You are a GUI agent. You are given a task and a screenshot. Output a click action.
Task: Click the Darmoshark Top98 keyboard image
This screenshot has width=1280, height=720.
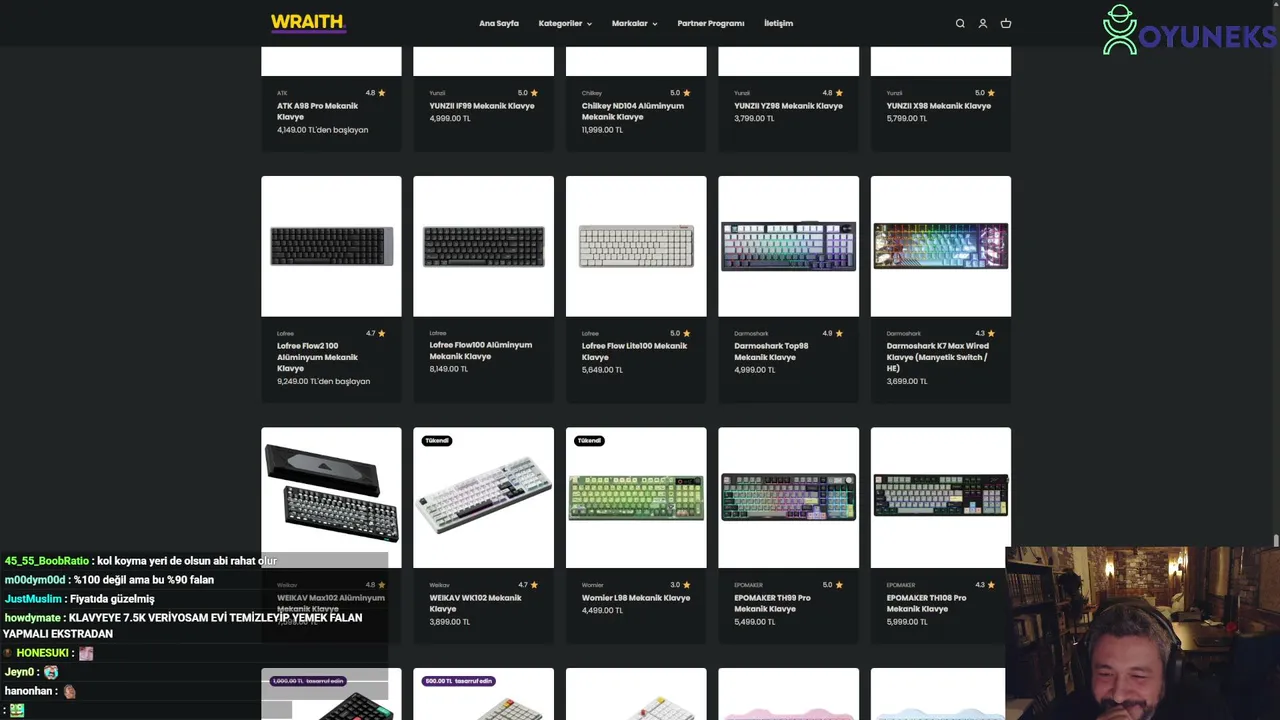tap(788, 246)
